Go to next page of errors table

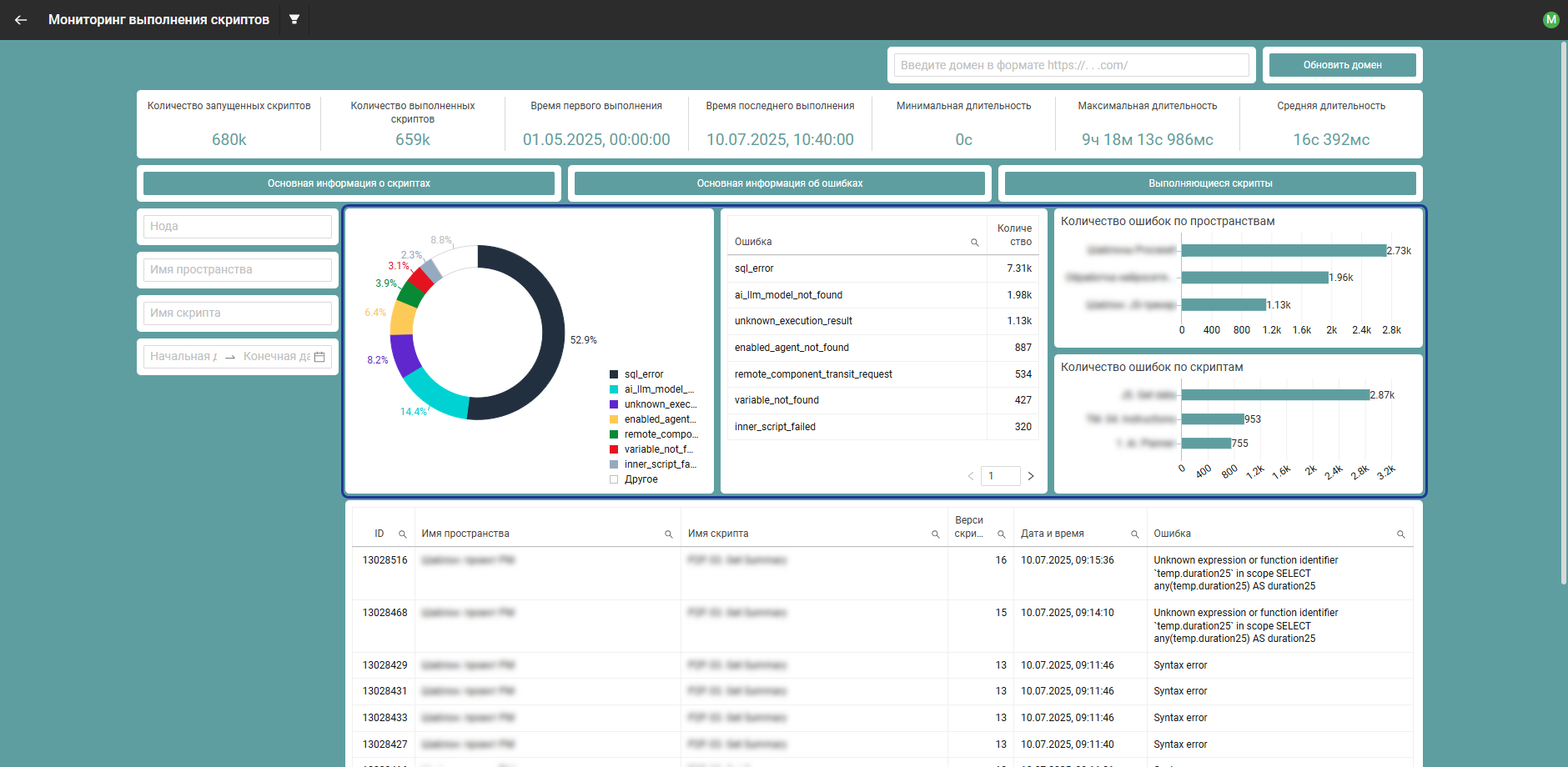coord(1031,476)
